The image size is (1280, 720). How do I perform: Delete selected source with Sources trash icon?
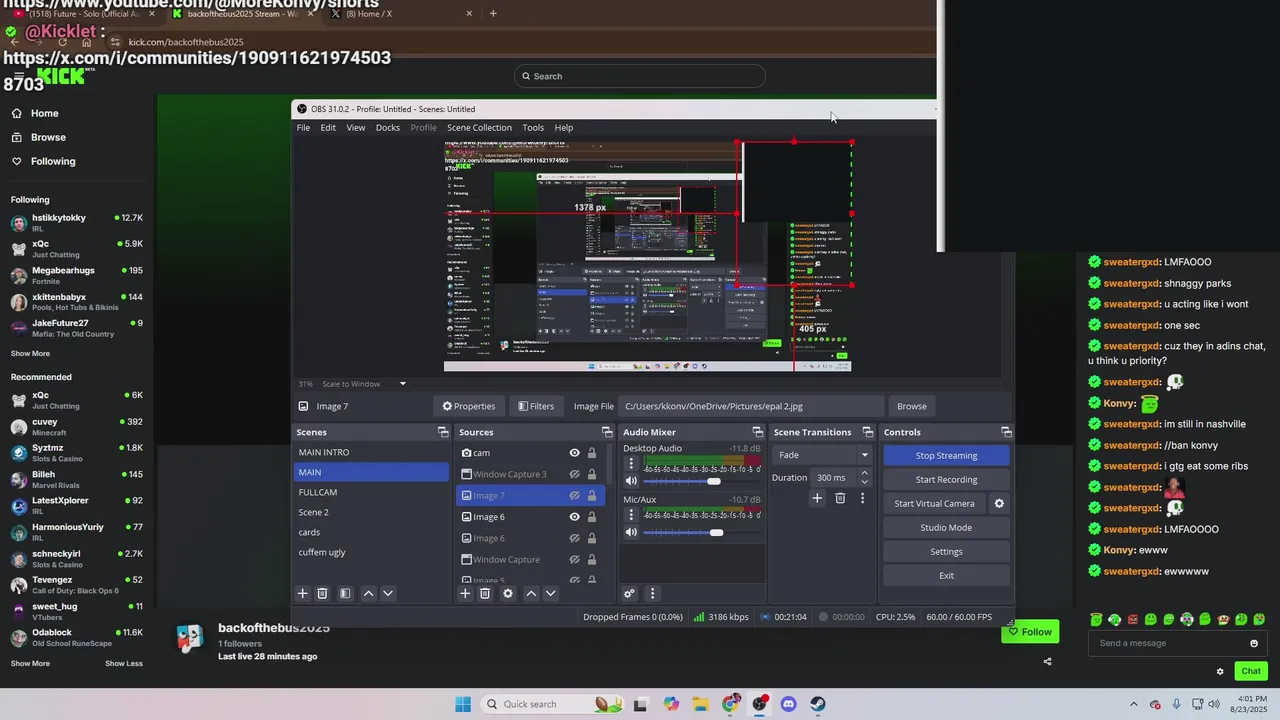coord(485,593)
